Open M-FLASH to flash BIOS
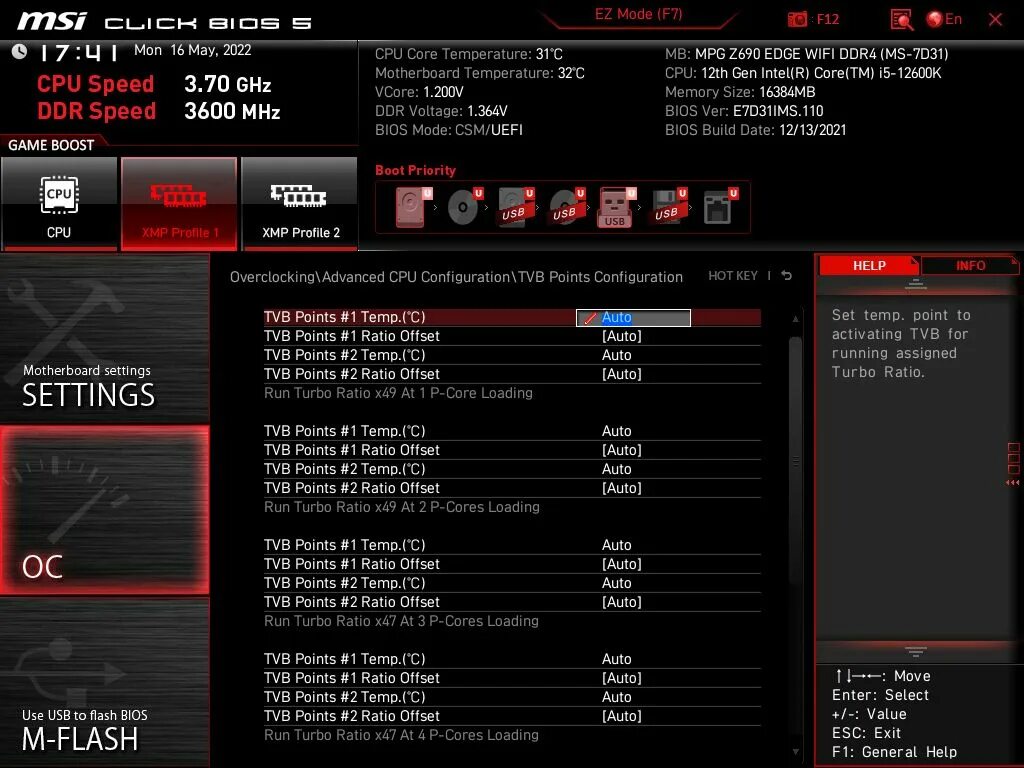The width and height of the screenshot is (1024, 768). pyautogui.click(x=104, y=682)
